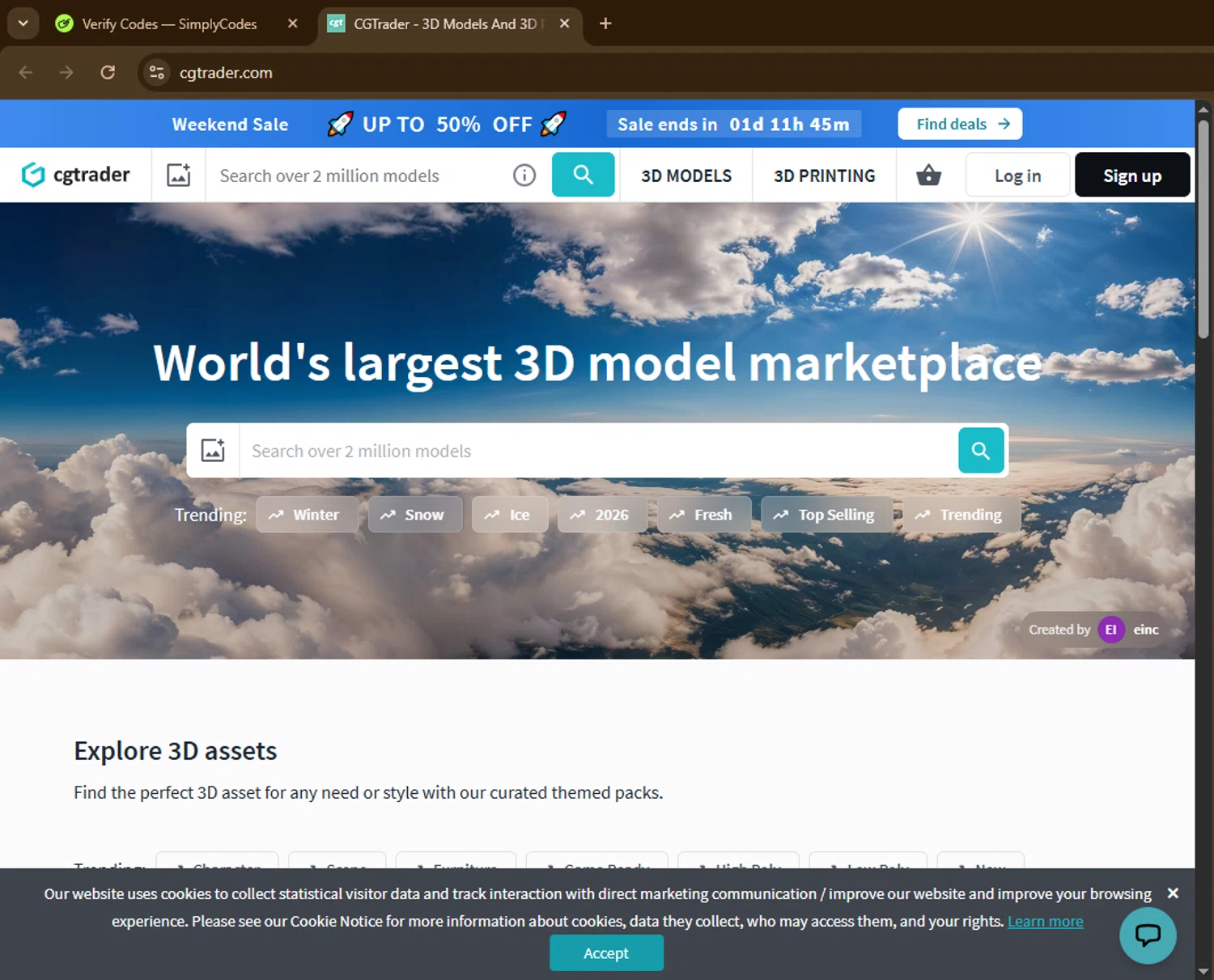Click the sale countdown timer

coord(734,125)
